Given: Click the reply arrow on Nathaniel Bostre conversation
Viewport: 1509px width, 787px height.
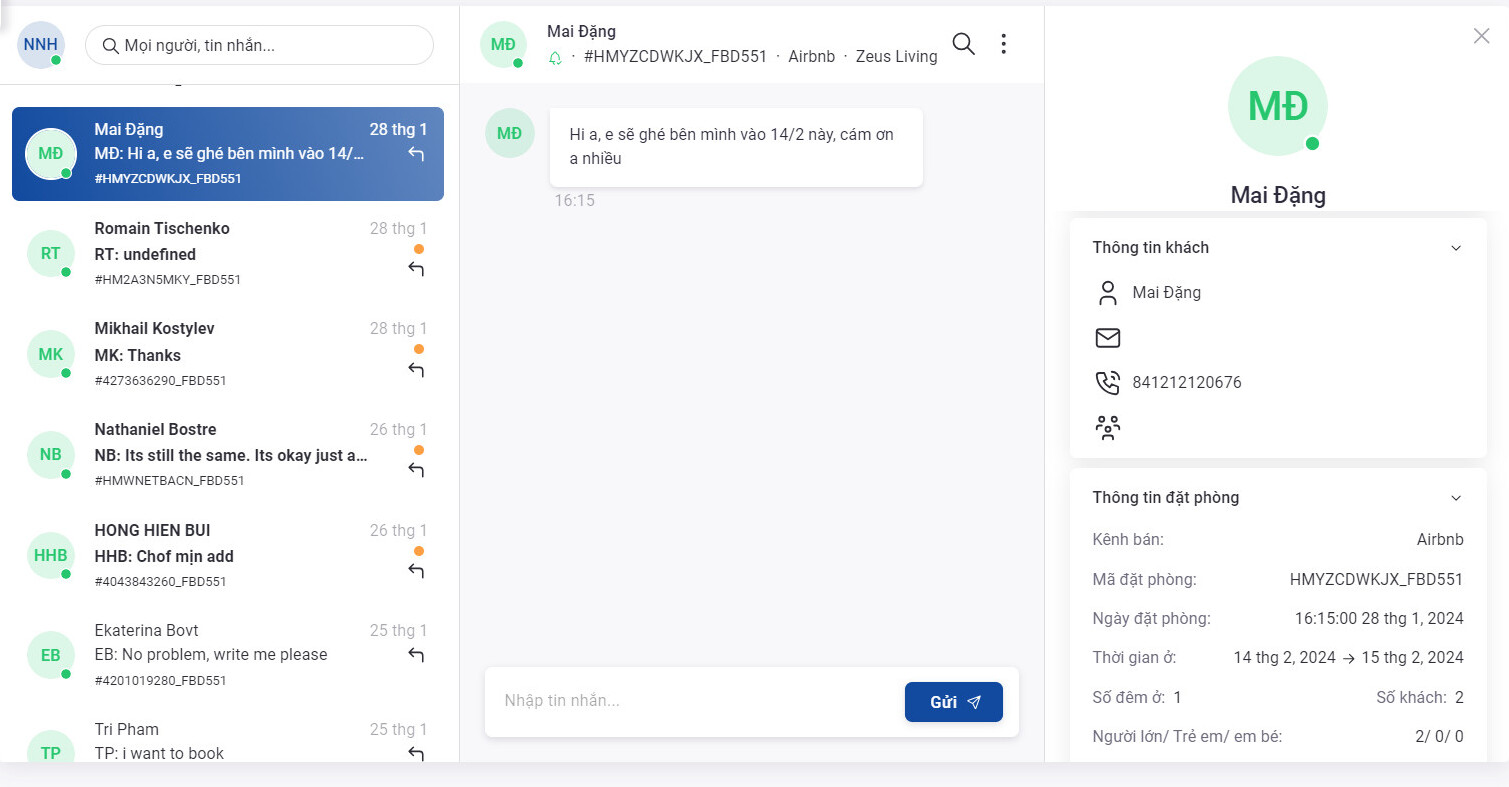Looking at the screenshot, I should pos(417,470).
